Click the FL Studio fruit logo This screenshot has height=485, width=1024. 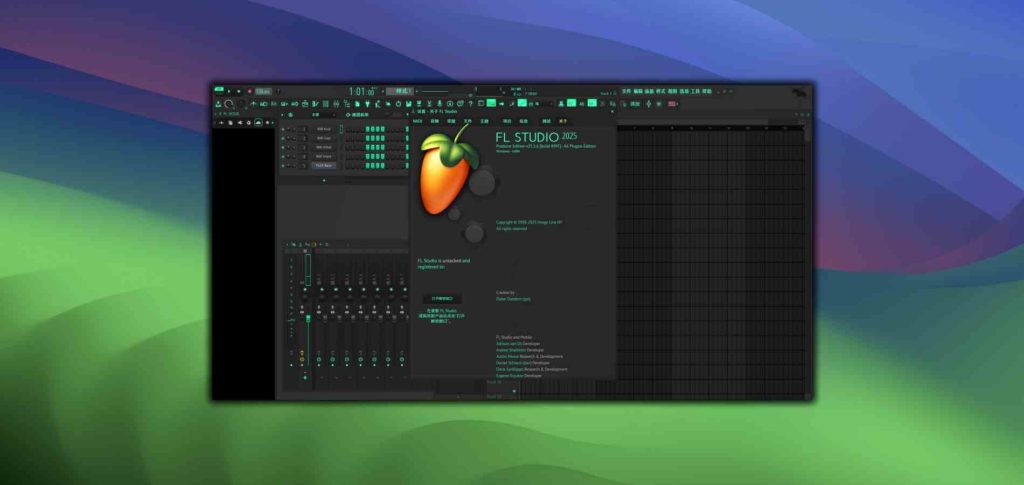[451, 170]
